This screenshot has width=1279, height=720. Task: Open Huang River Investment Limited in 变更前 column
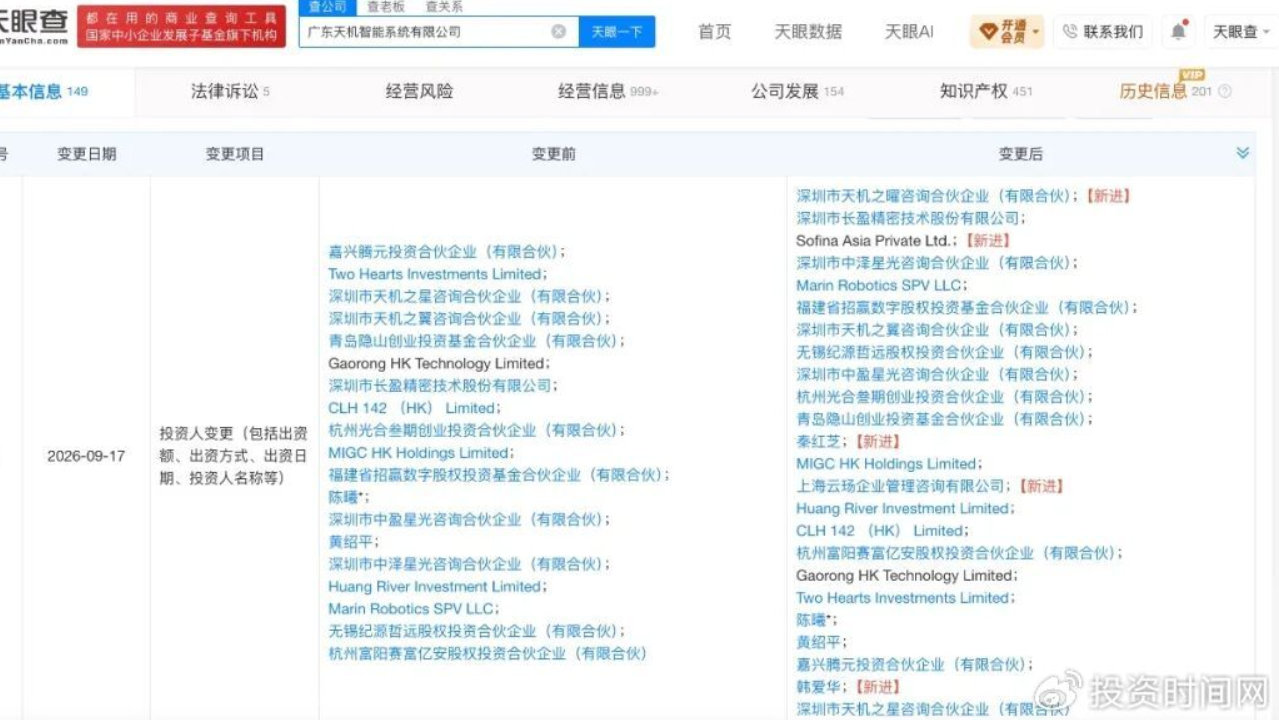[x=435, y=587]
